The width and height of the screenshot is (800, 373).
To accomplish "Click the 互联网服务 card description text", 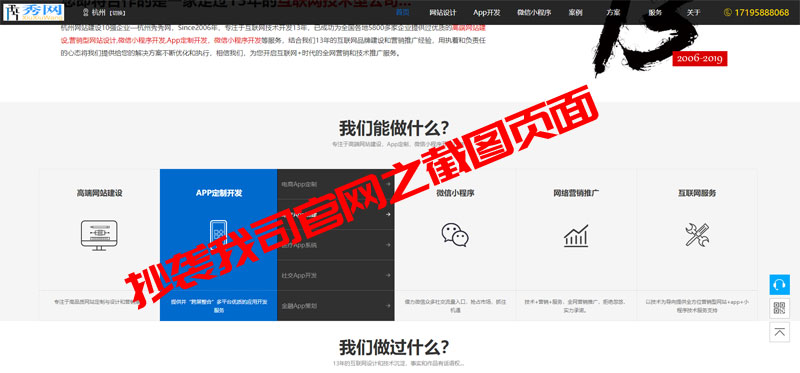I will click(697, 306).
